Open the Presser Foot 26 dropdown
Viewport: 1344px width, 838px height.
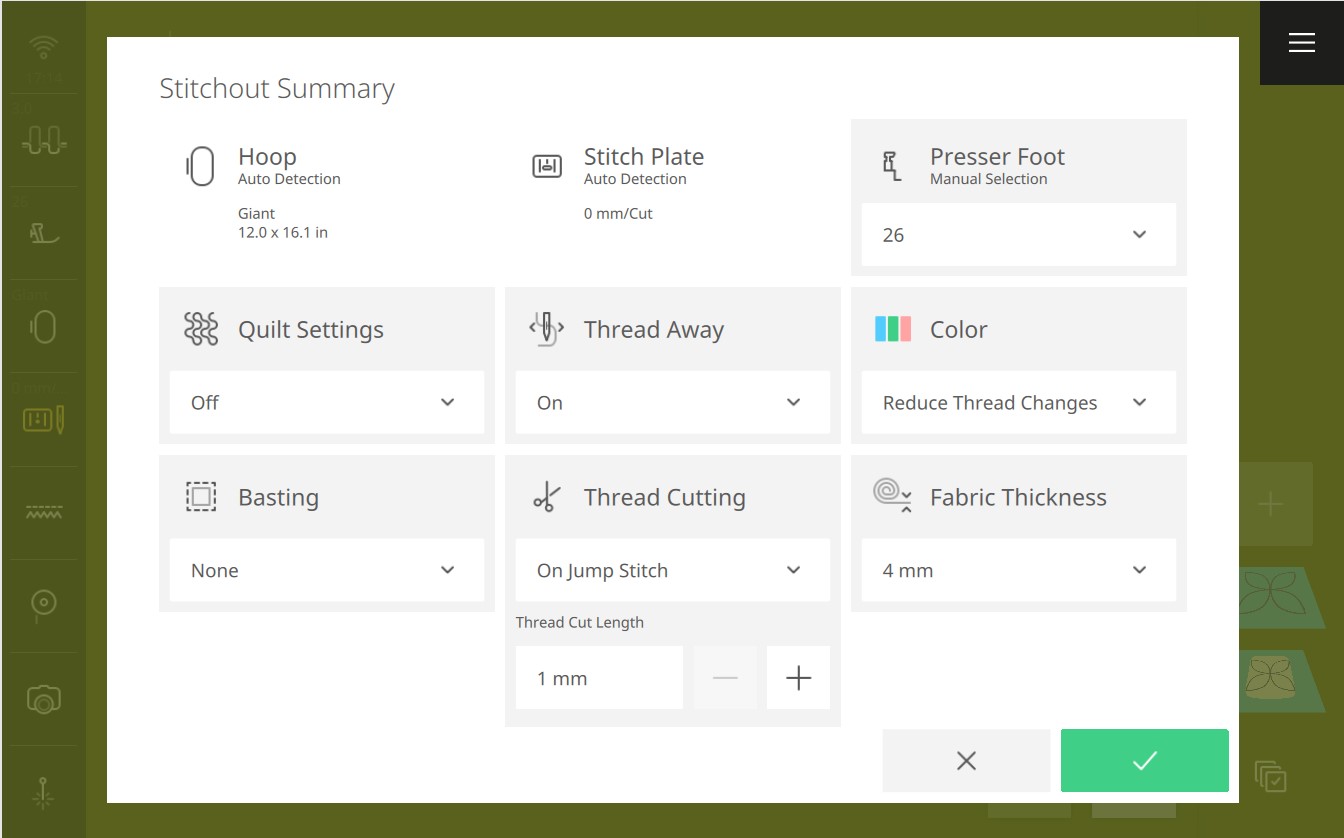(x=1018, y=235)
